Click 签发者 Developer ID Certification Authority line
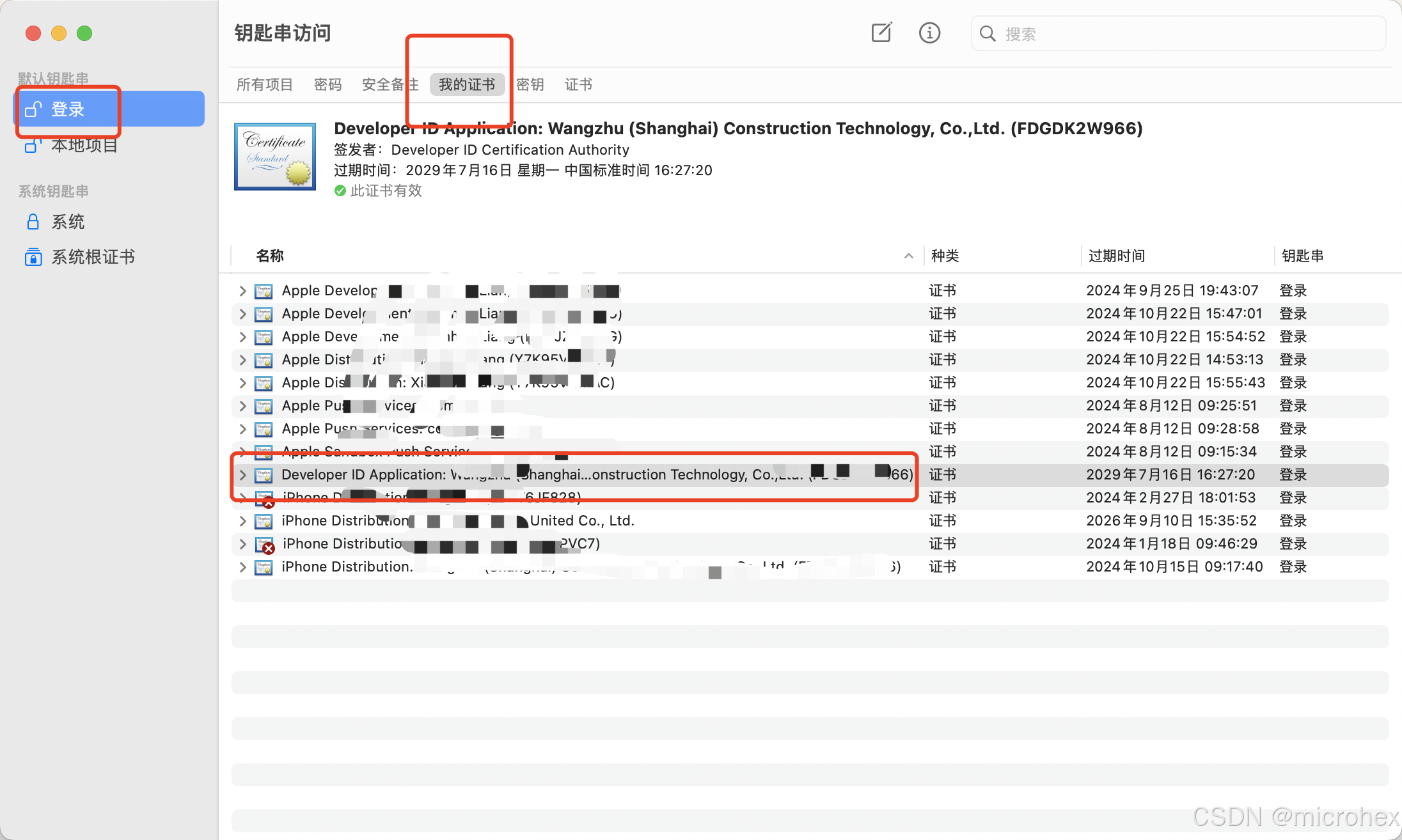 click(482, 150)
